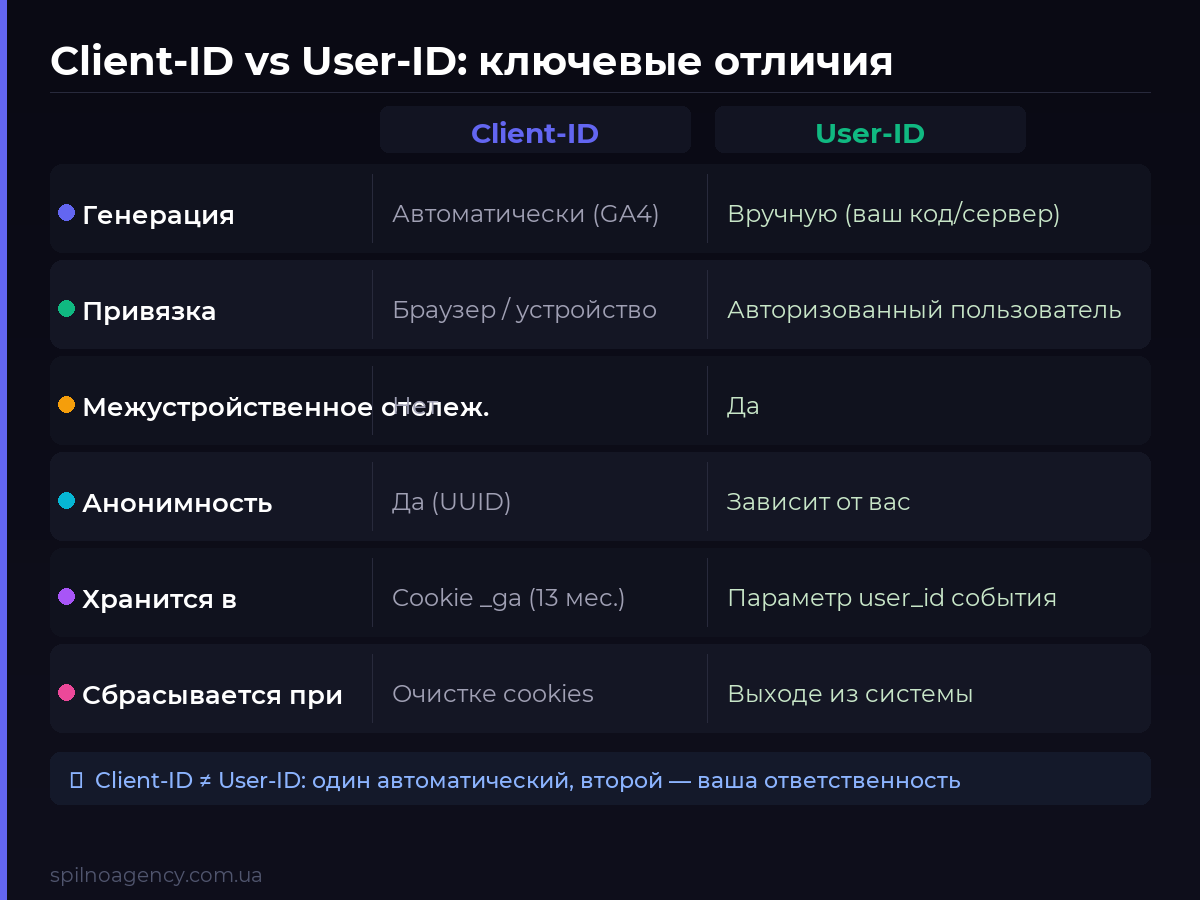Click the cell Да (UUID)
This screenshot has height=900, width=1200.
tap(452, 502)
